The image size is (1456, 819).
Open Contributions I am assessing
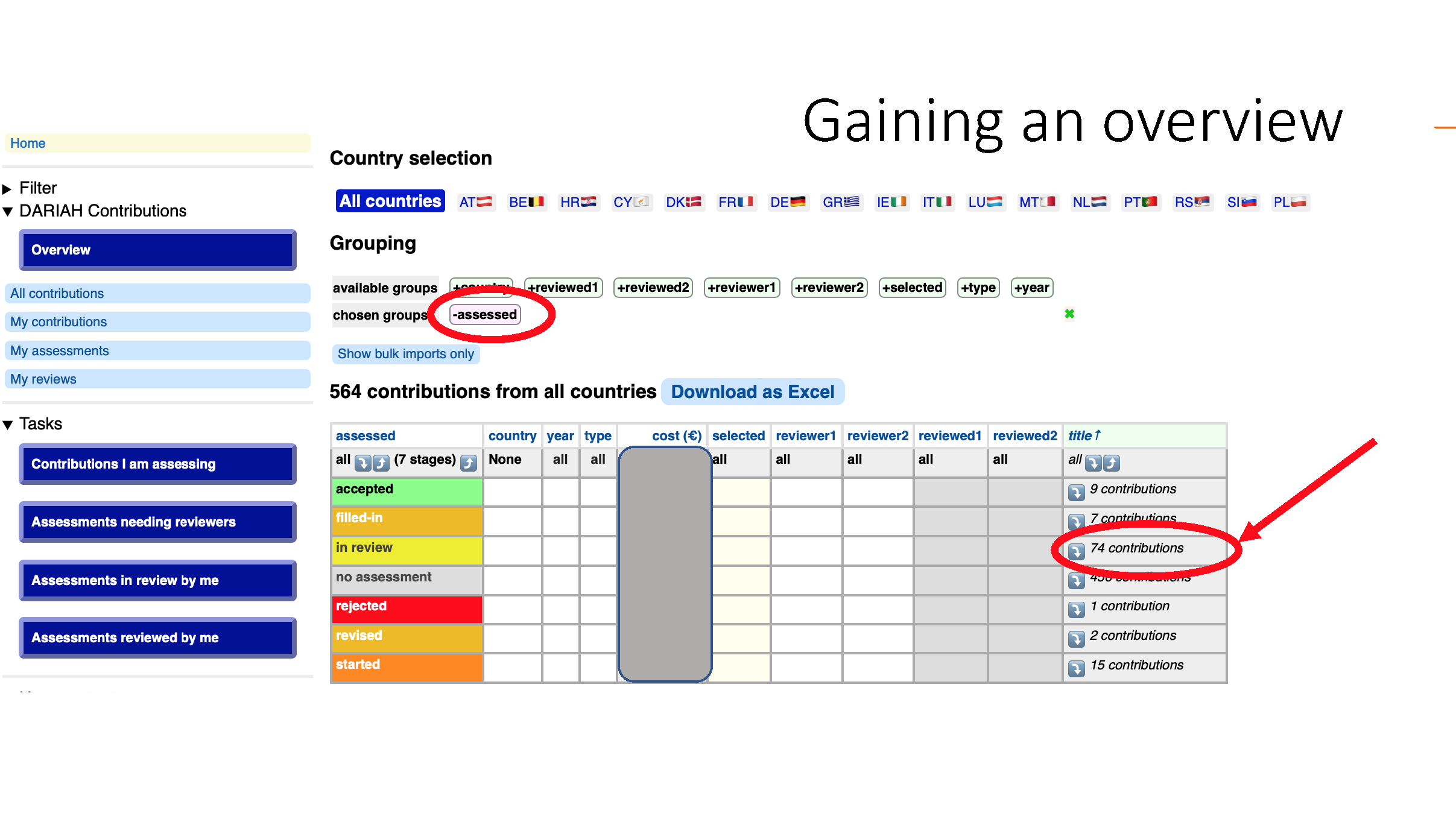157,464
